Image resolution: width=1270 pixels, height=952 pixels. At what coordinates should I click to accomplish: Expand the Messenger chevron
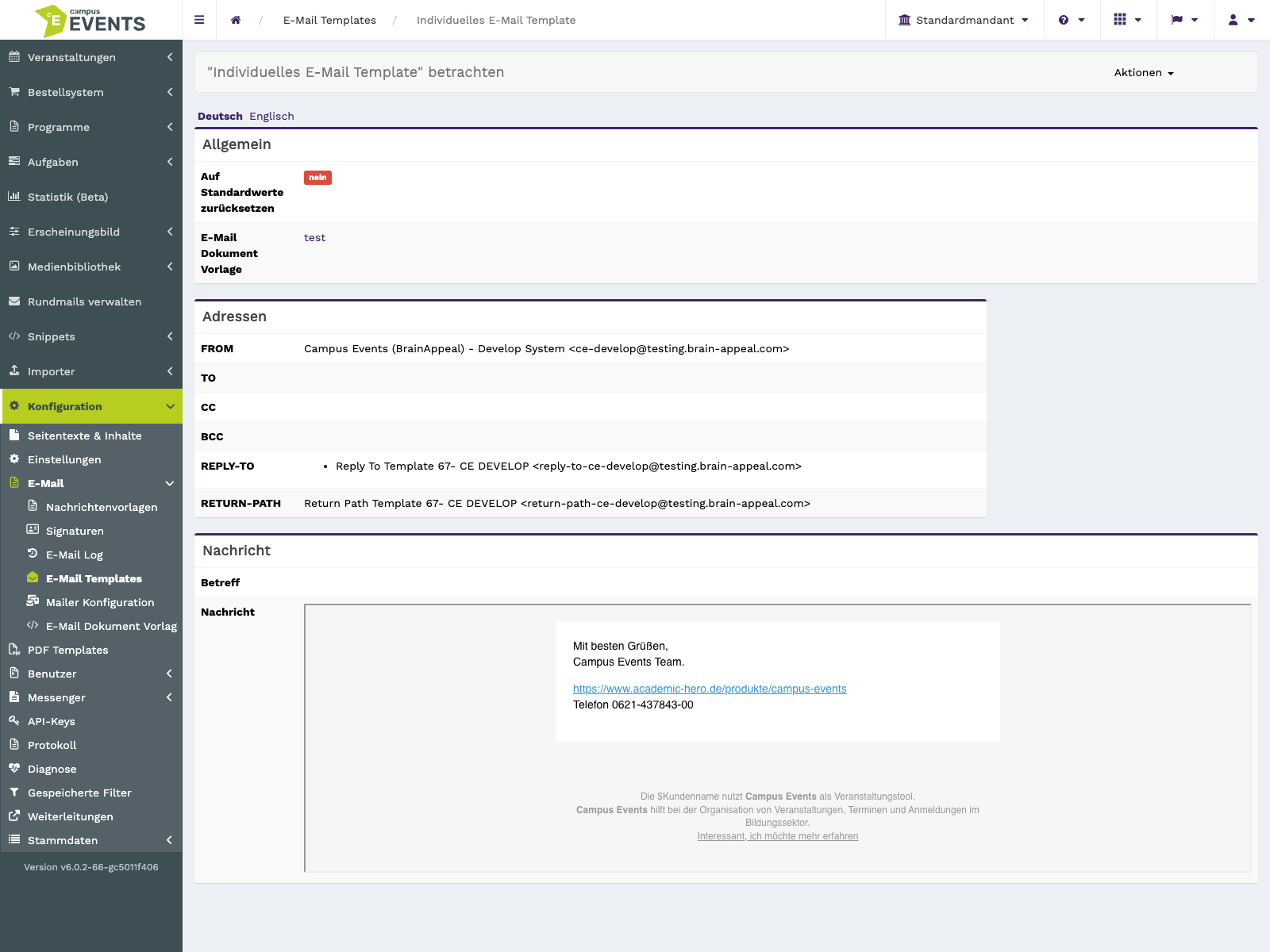[170, 697]
